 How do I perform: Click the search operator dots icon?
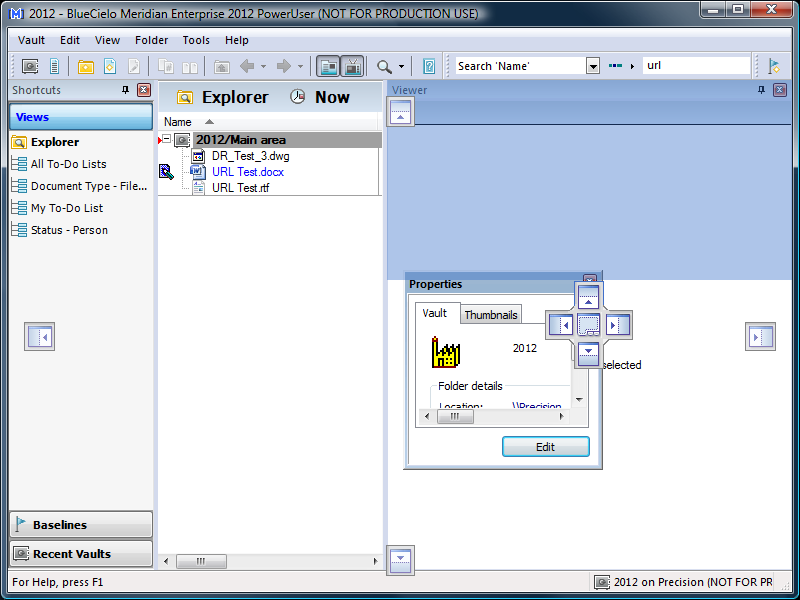tap(615, 66)
